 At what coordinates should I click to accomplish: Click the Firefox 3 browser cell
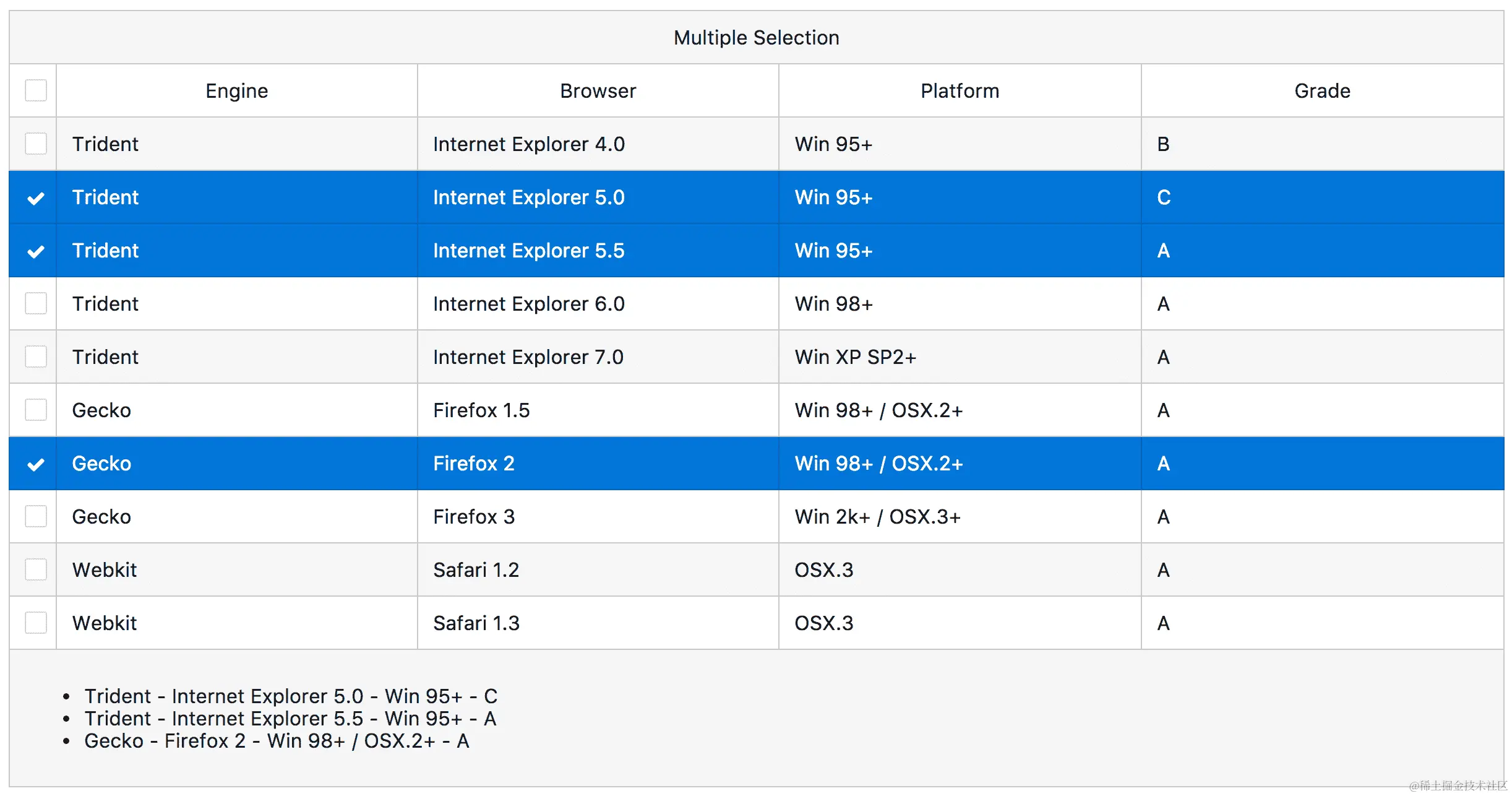(474, 517)
